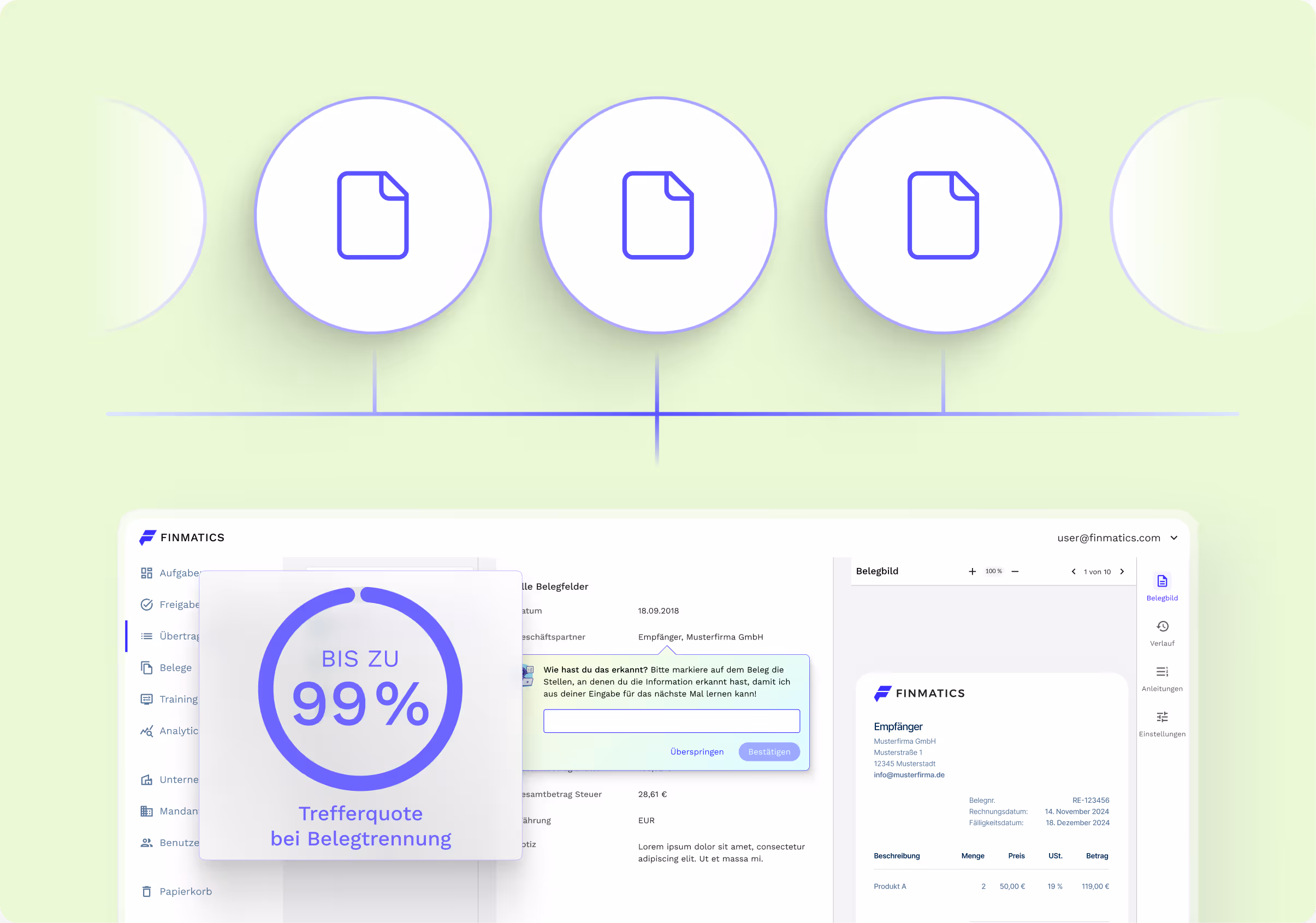Expand the user@finmatics.com account dropdown
This screenshot has height=923, width=1316.
tap(1174, 538)
